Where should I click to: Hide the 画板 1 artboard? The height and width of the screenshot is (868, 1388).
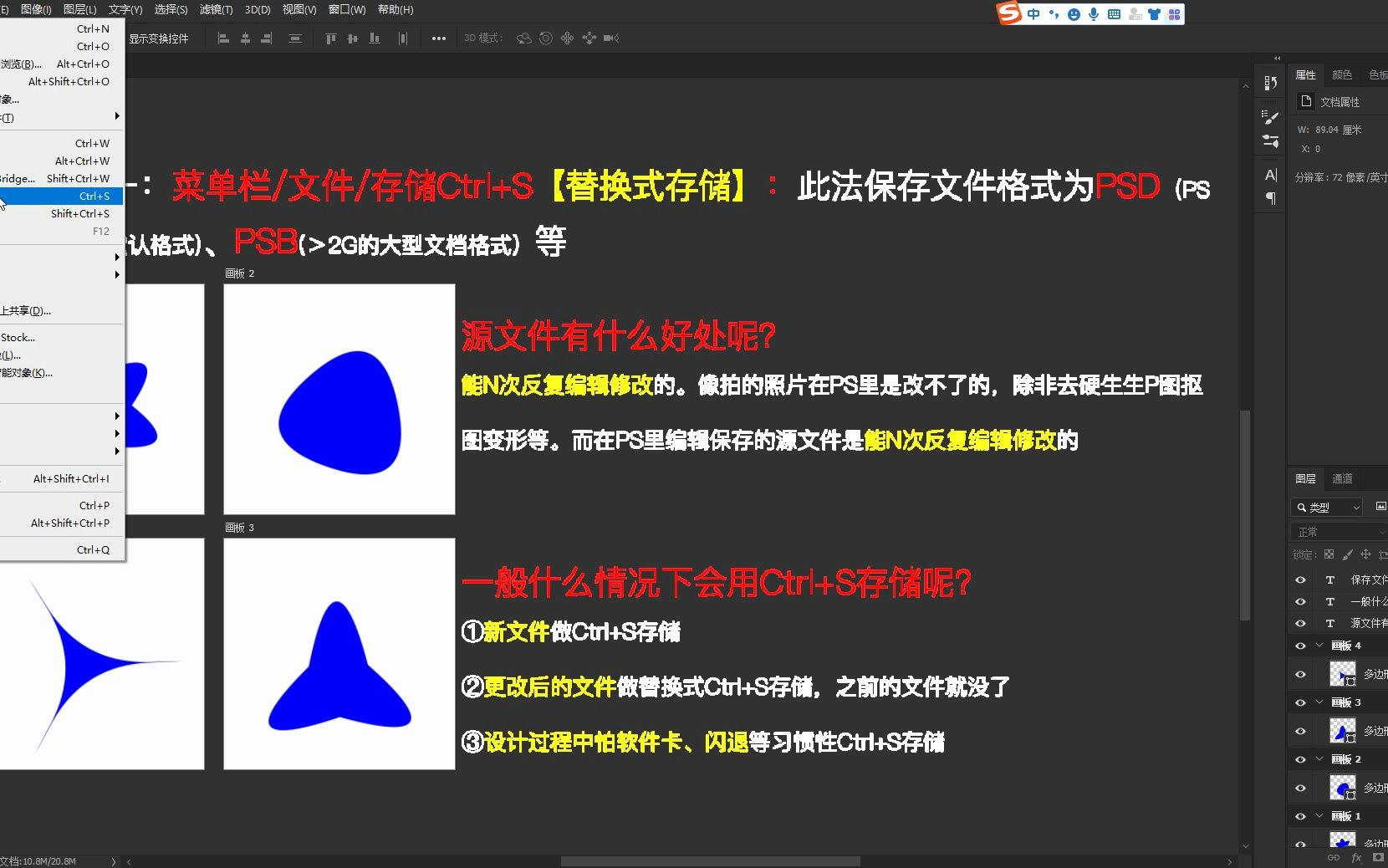[x=1300, y=816]
